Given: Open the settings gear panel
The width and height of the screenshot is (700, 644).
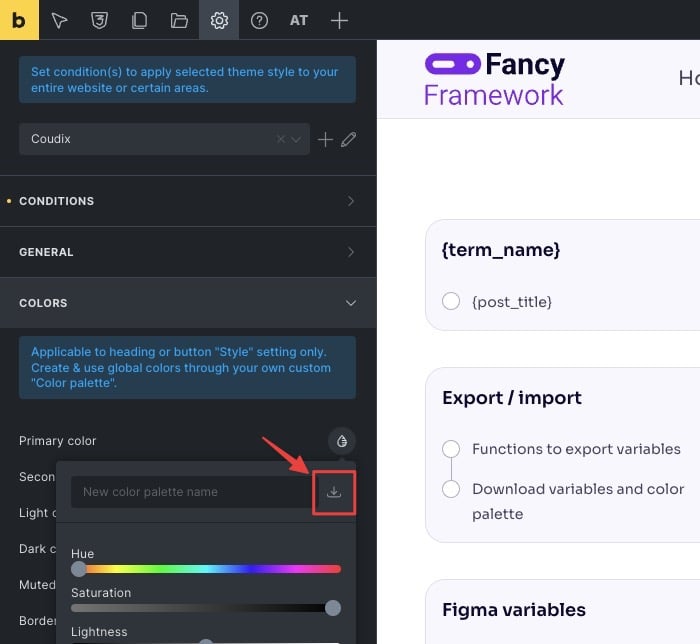Looking at the screenshot, I should (x=219, y=20).
